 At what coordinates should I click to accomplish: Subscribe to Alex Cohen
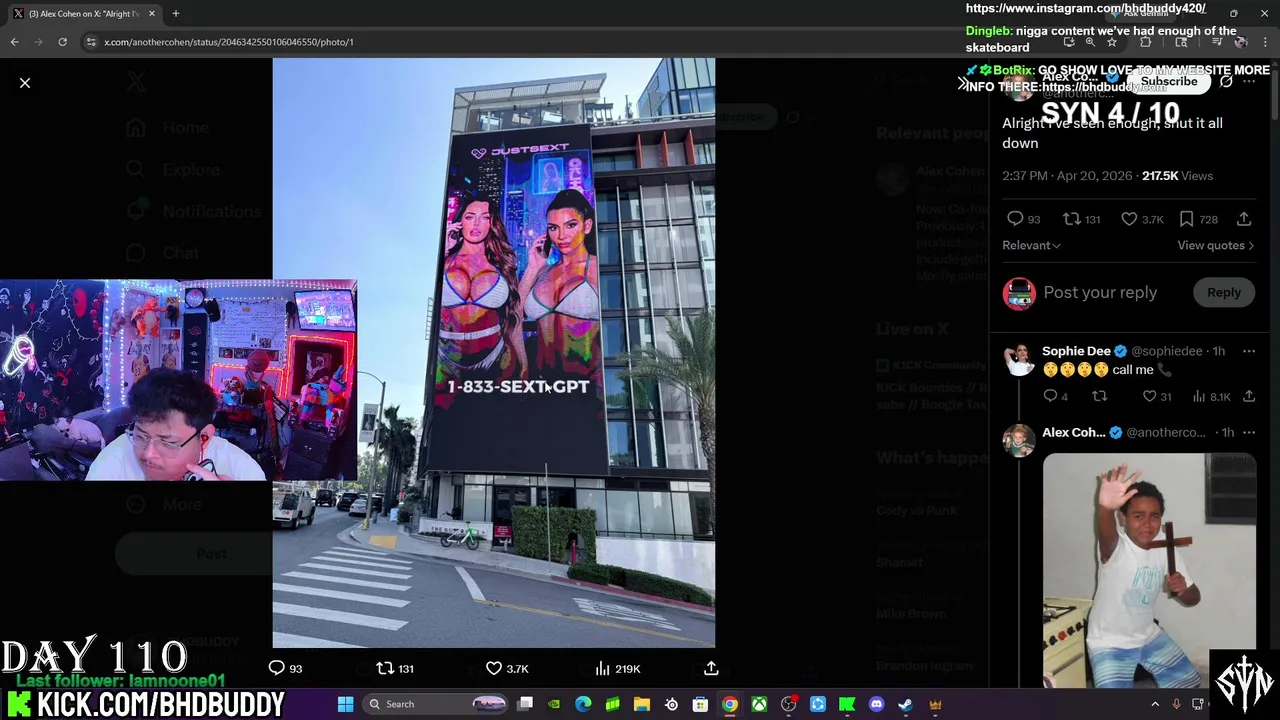(1168, 82)
